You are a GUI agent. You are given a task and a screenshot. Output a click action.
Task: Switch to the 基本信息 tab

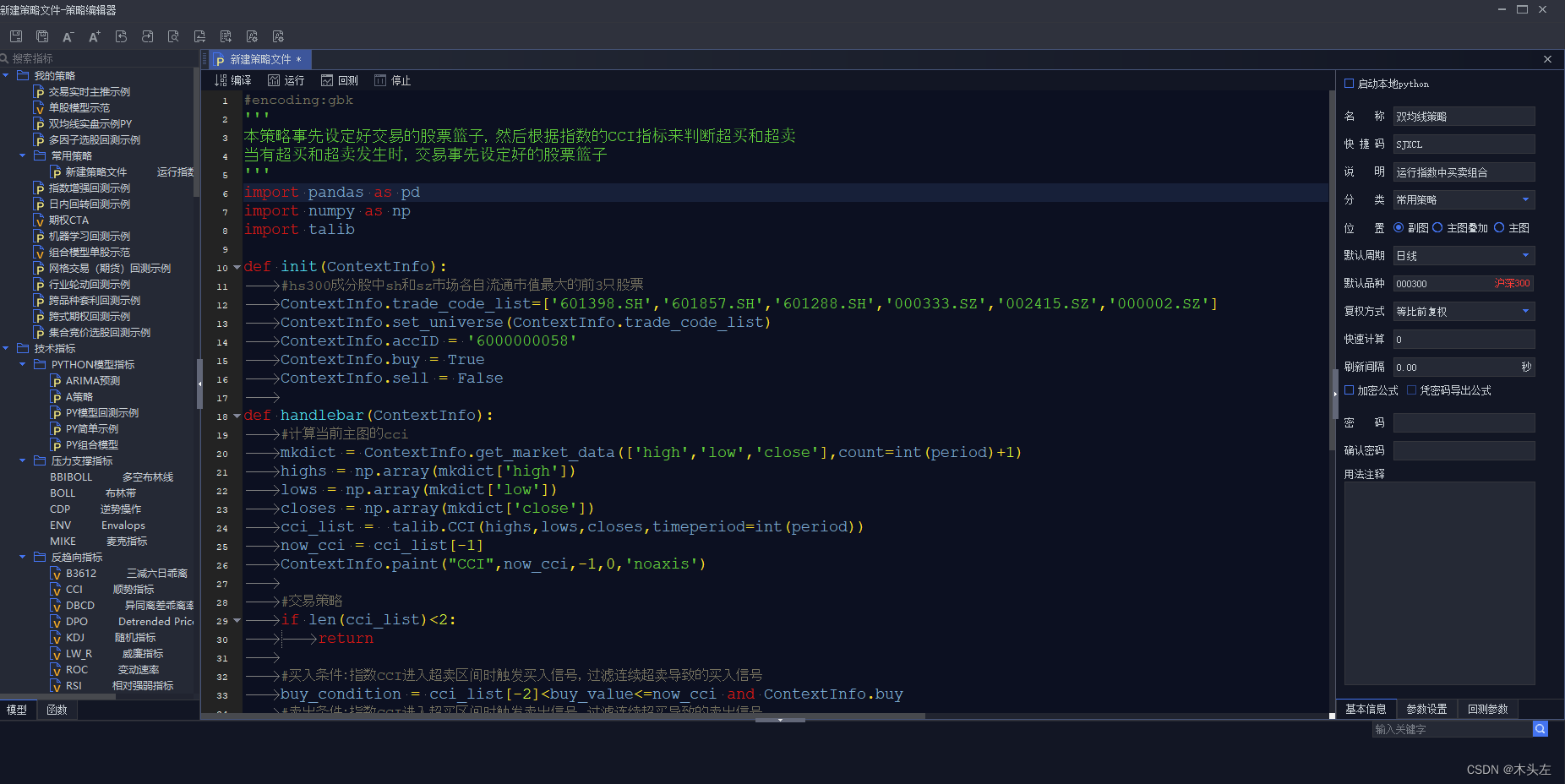click(1366, 709)
